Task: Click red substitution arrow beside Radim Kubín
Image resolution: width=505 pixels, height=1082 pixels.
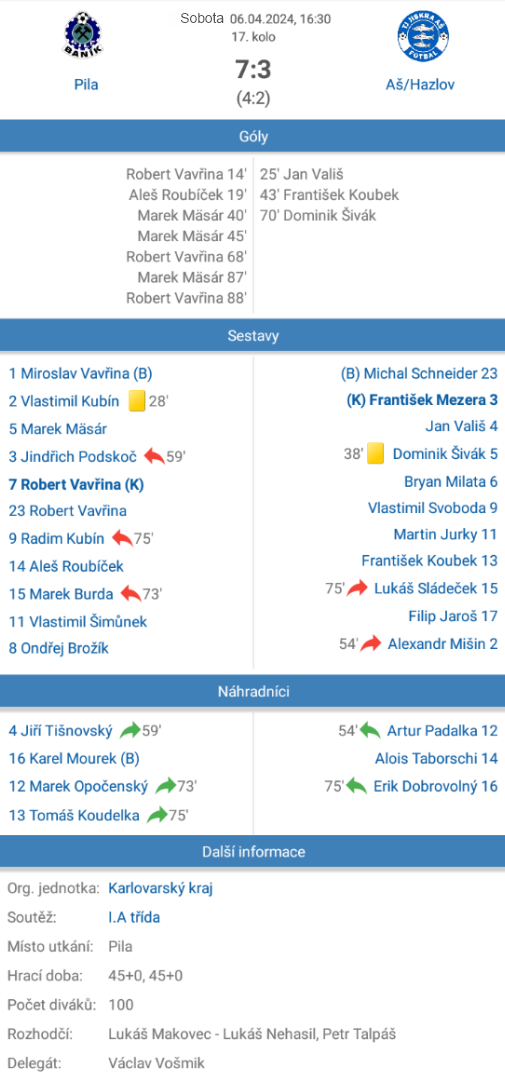Action: (x=123, y=538)
